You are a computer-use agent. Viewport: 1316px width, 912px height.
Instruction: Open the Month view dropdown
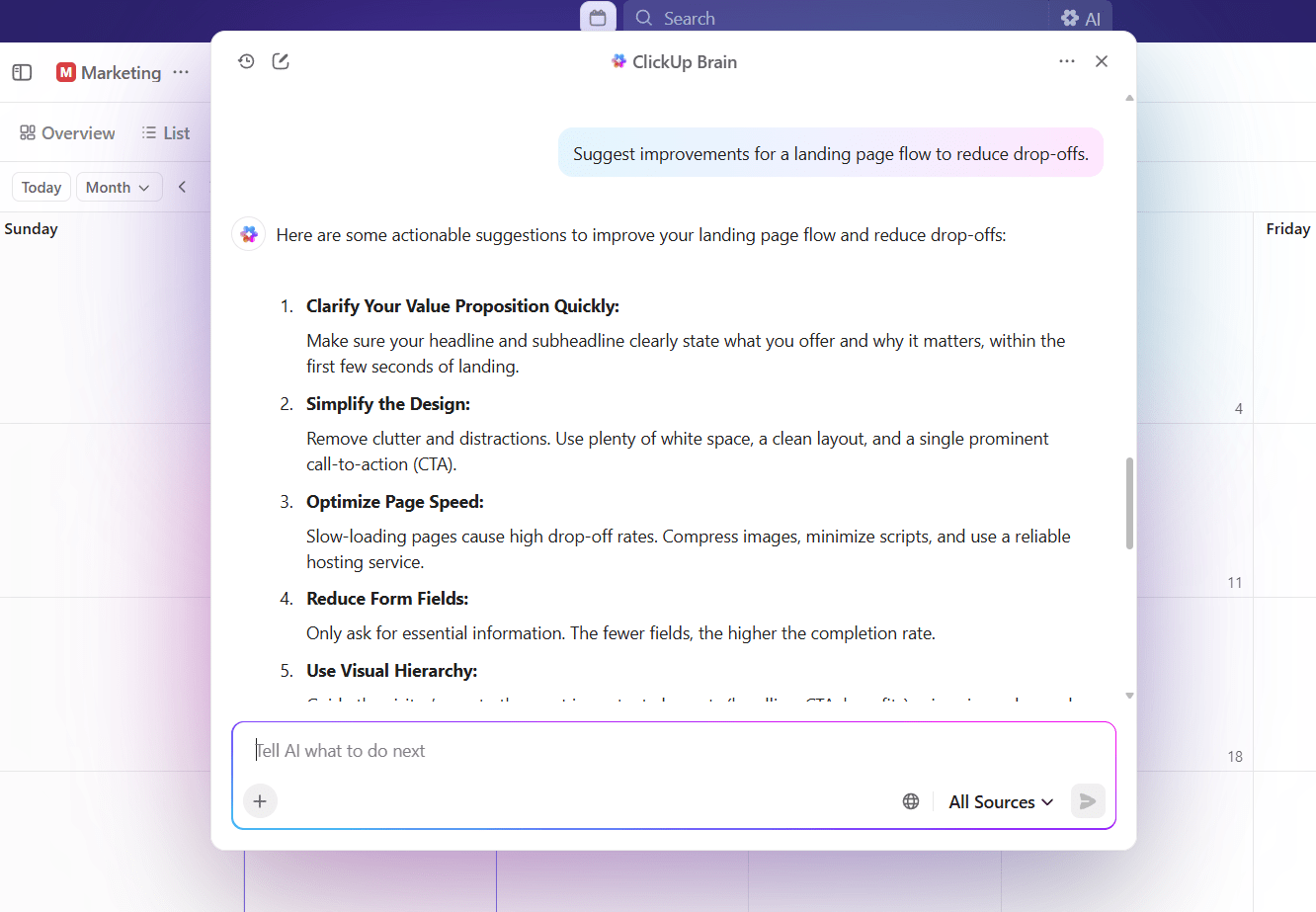[x=119, y=187]
